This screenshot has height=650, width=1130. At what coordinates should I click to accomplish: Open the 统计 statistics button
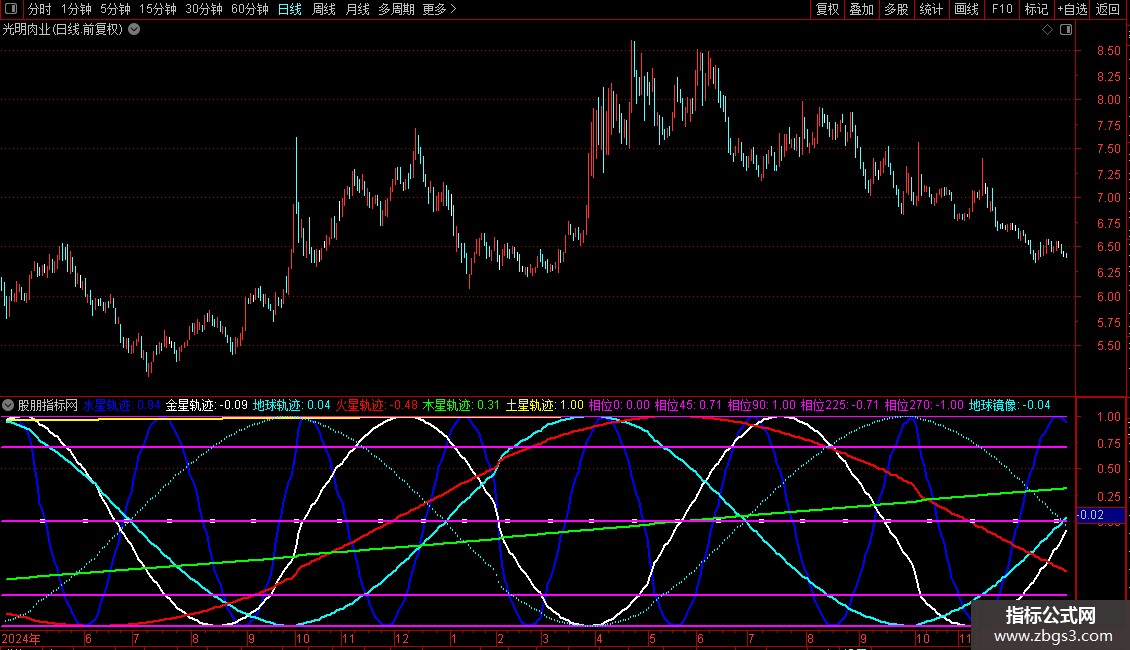[931, 9]
